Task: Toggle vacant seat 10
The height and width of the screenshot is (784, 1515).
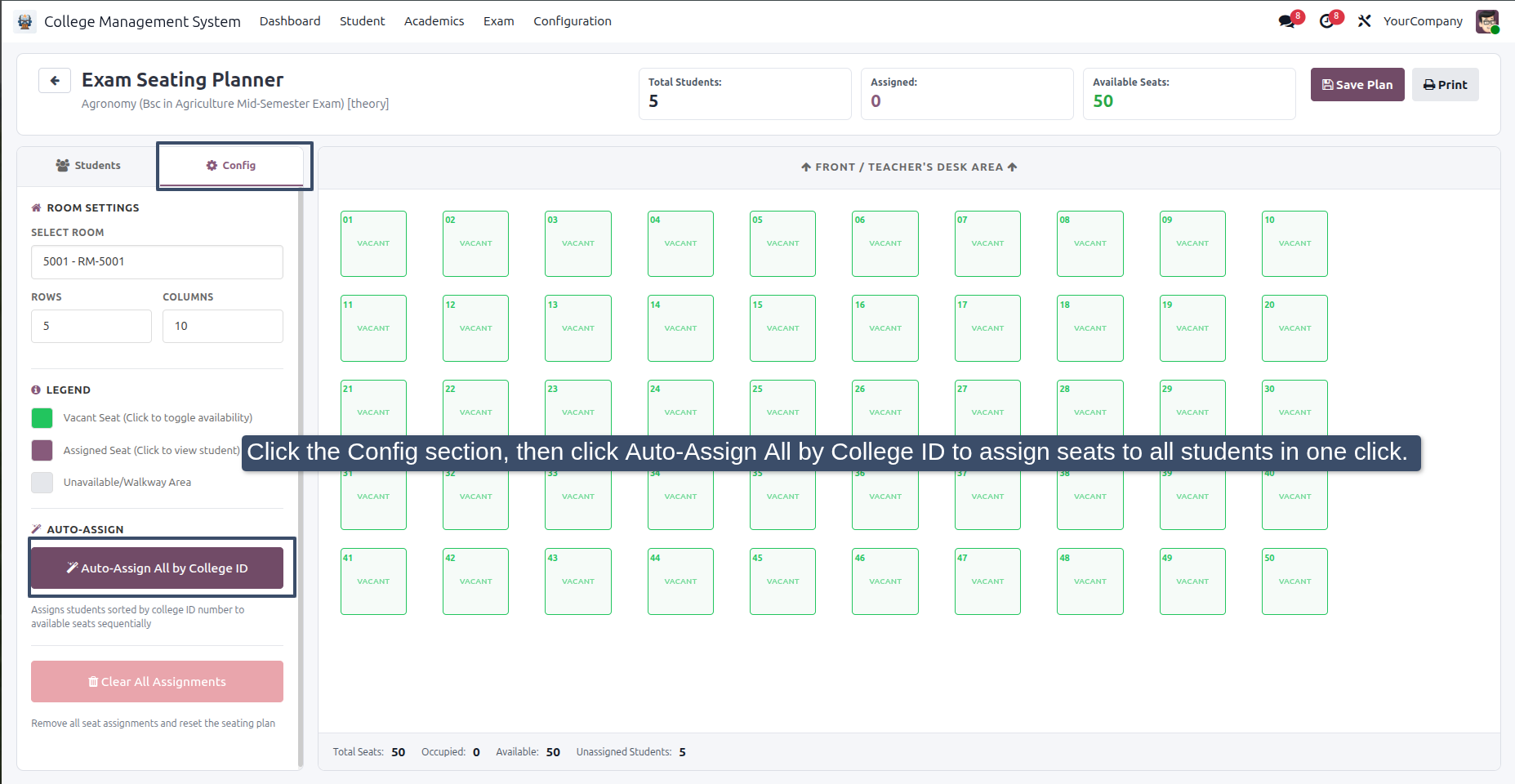Action: click(x=1294, y=243)
